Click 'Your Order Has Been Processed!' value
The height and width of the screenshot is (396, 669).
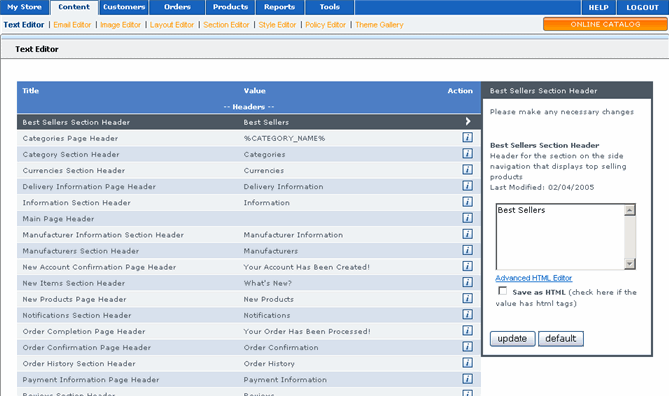pos(307,332)
